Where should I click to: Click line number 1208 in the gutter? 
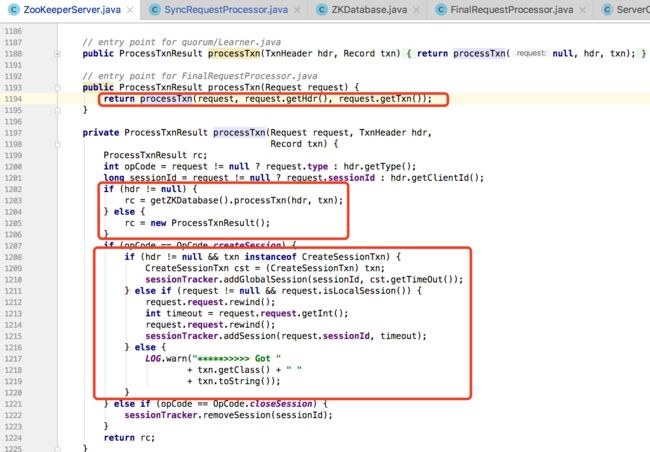[13, 257]
